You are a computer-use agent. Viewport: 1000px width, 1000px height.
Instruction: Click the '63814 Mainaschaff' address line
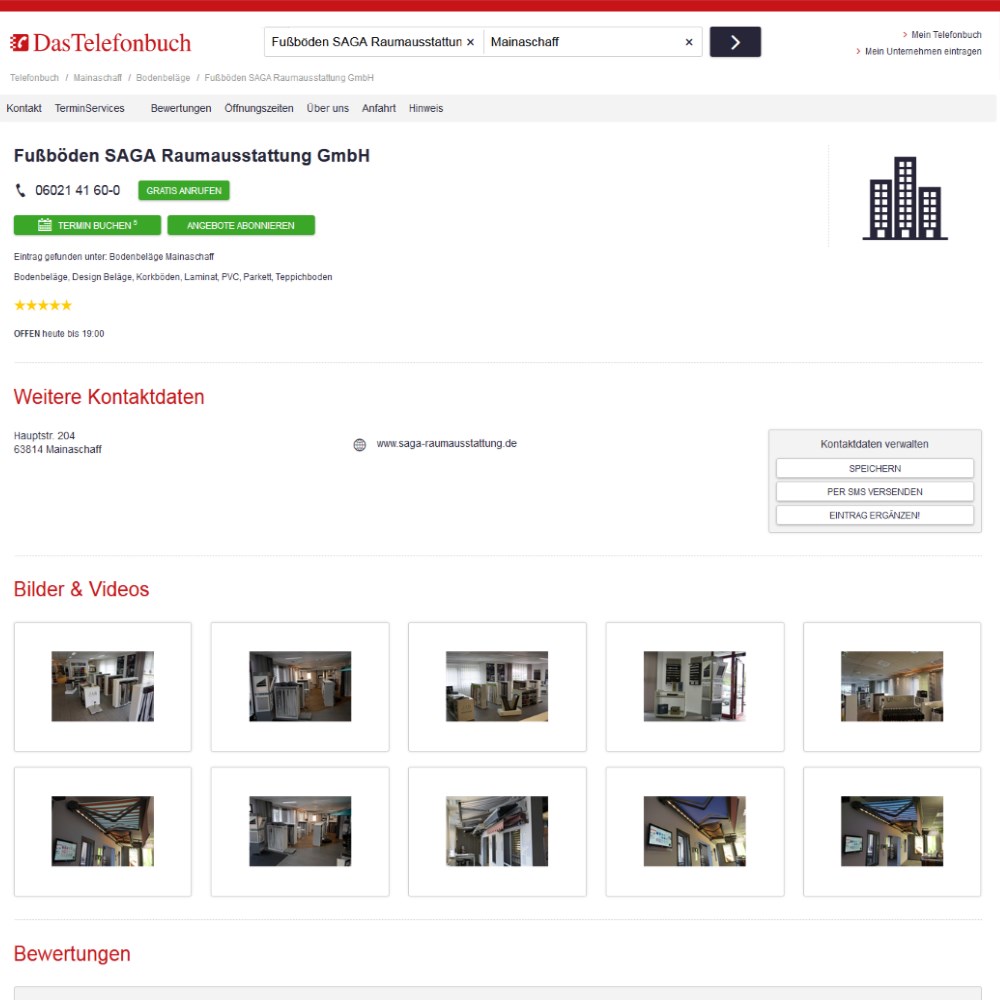tap(58, 450)
